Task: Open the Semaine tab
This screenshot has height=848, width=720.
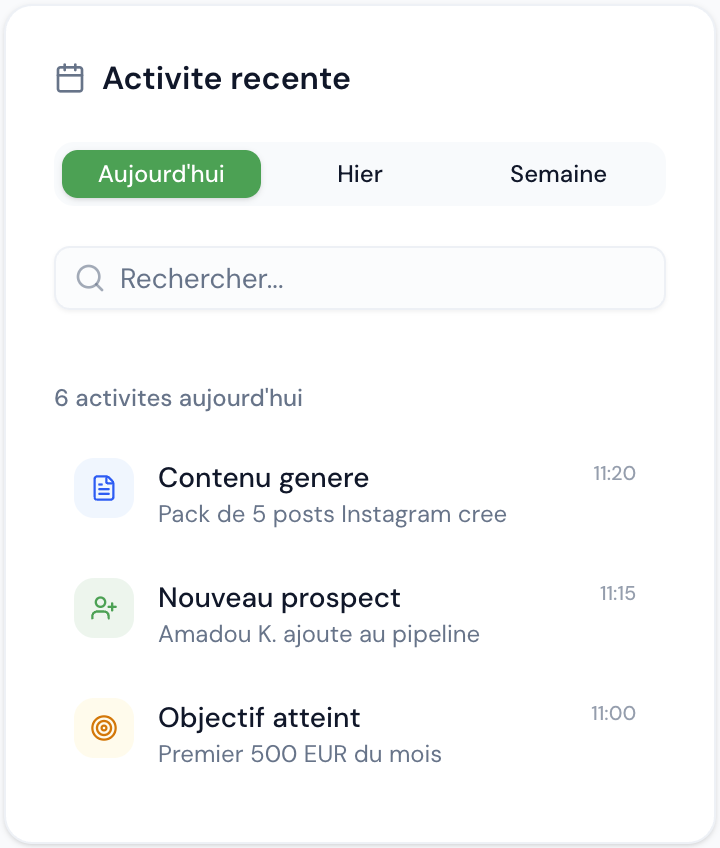Action: tap(558, 174)
